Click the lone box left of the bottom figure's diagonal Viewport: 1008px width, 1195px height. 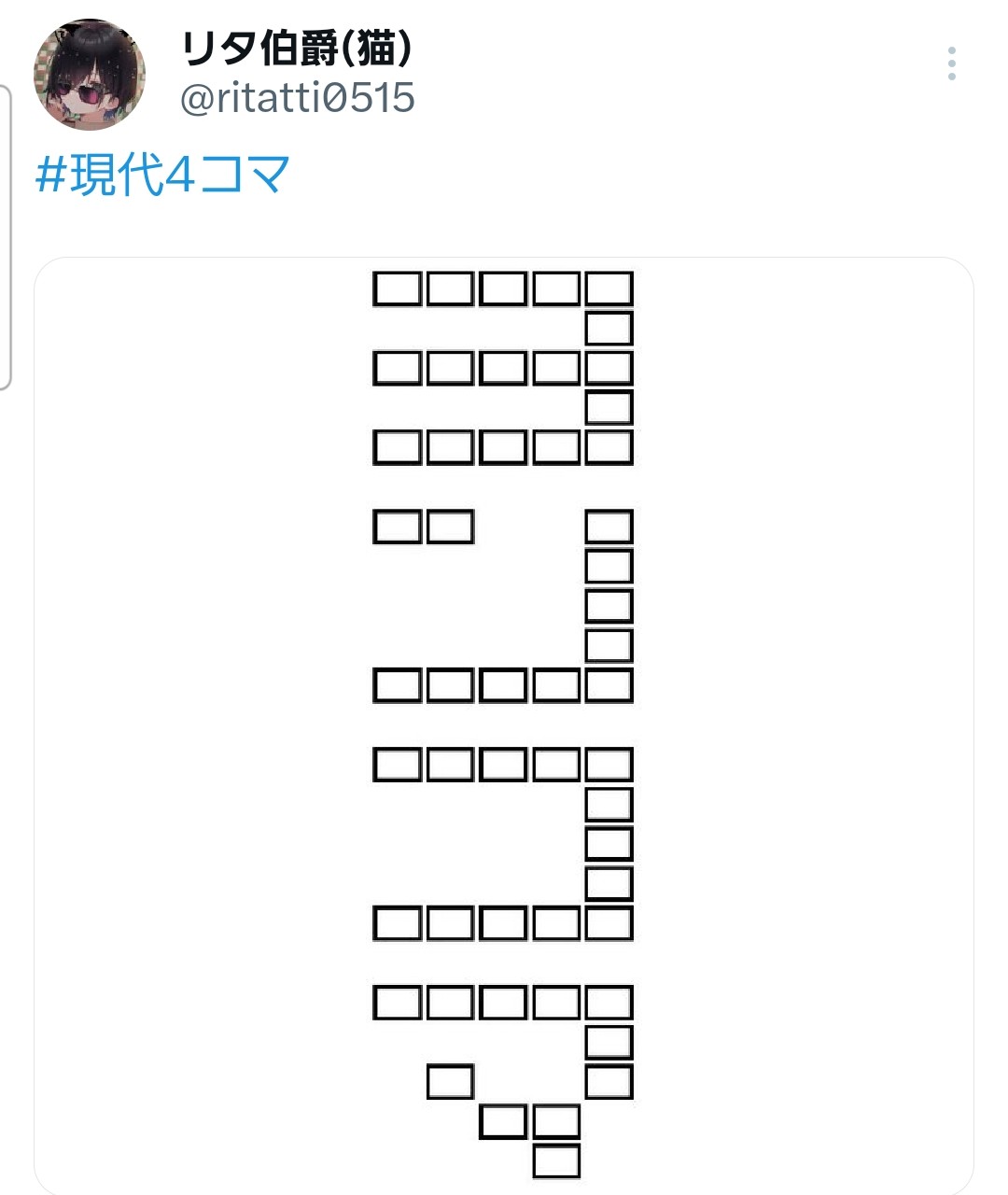click(x=450, y=1082)
